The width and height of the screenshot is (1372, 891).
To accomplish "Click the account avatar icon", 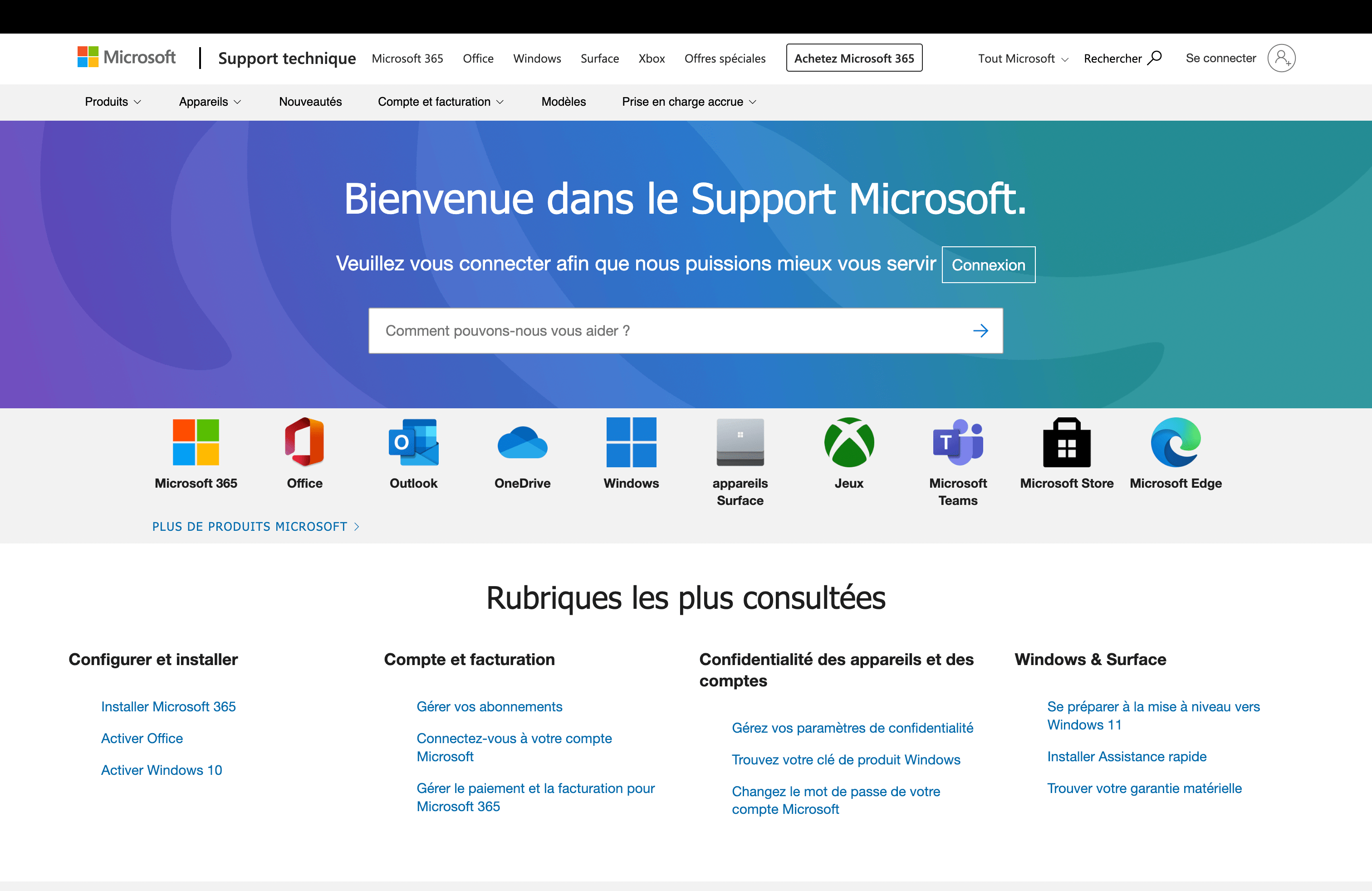I will pos(1281,58).
